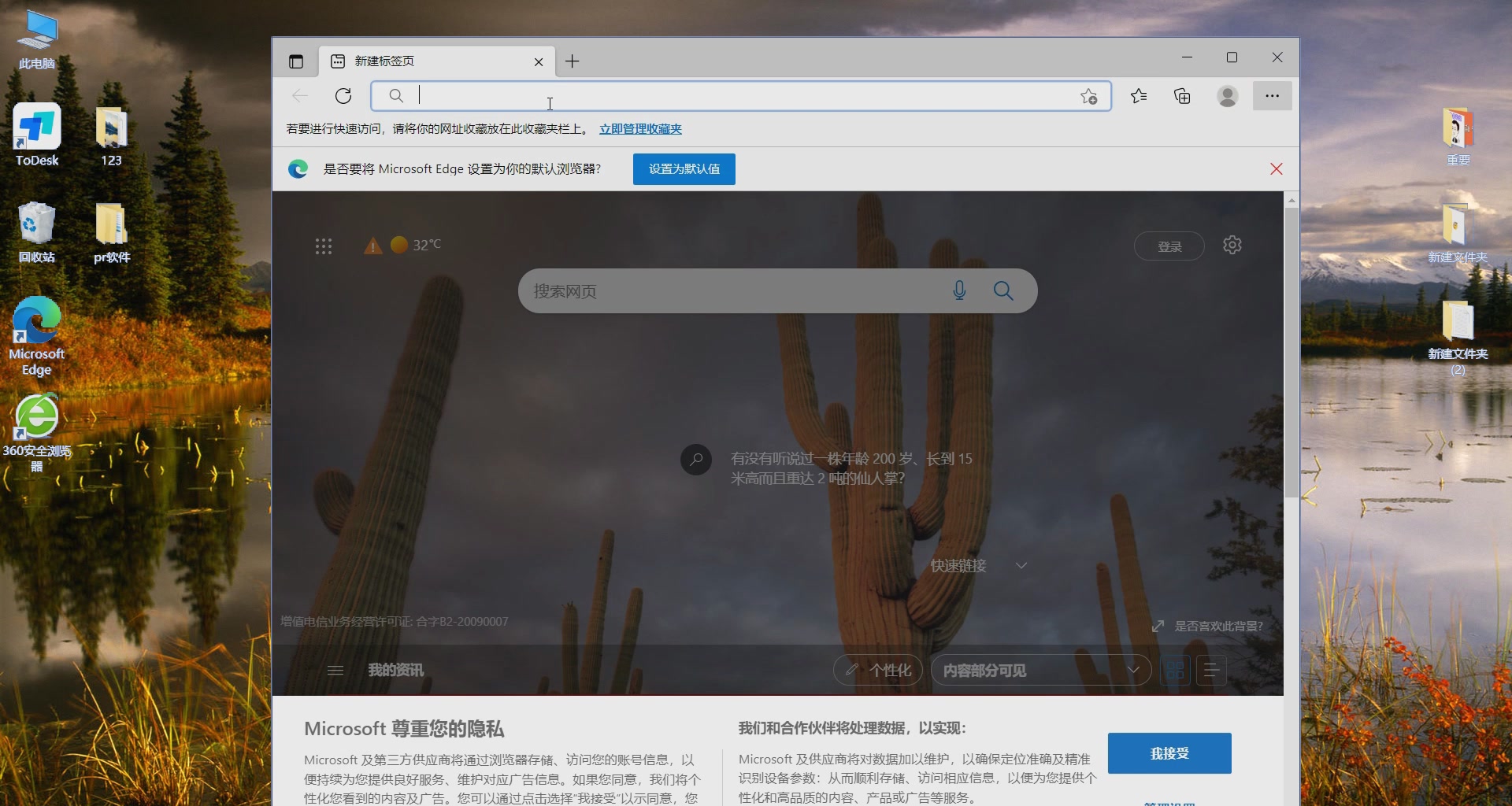Open the Edge settings and more menu

tap(1272, 96)
